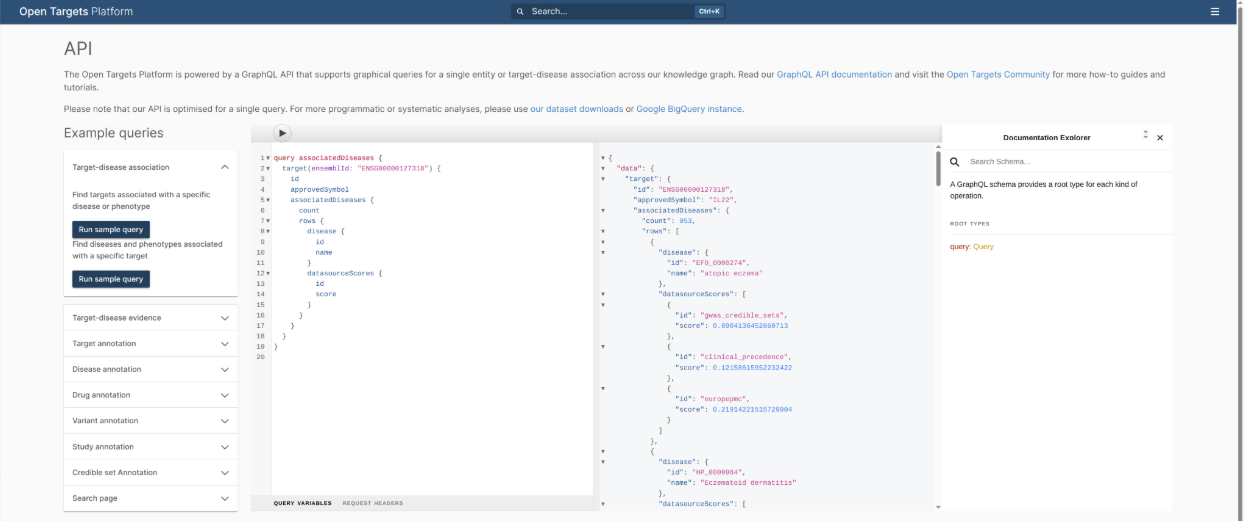This screenshot has width=1244, height=530.
Task: Expand the Drug annotation section
Action: point(151,395)
